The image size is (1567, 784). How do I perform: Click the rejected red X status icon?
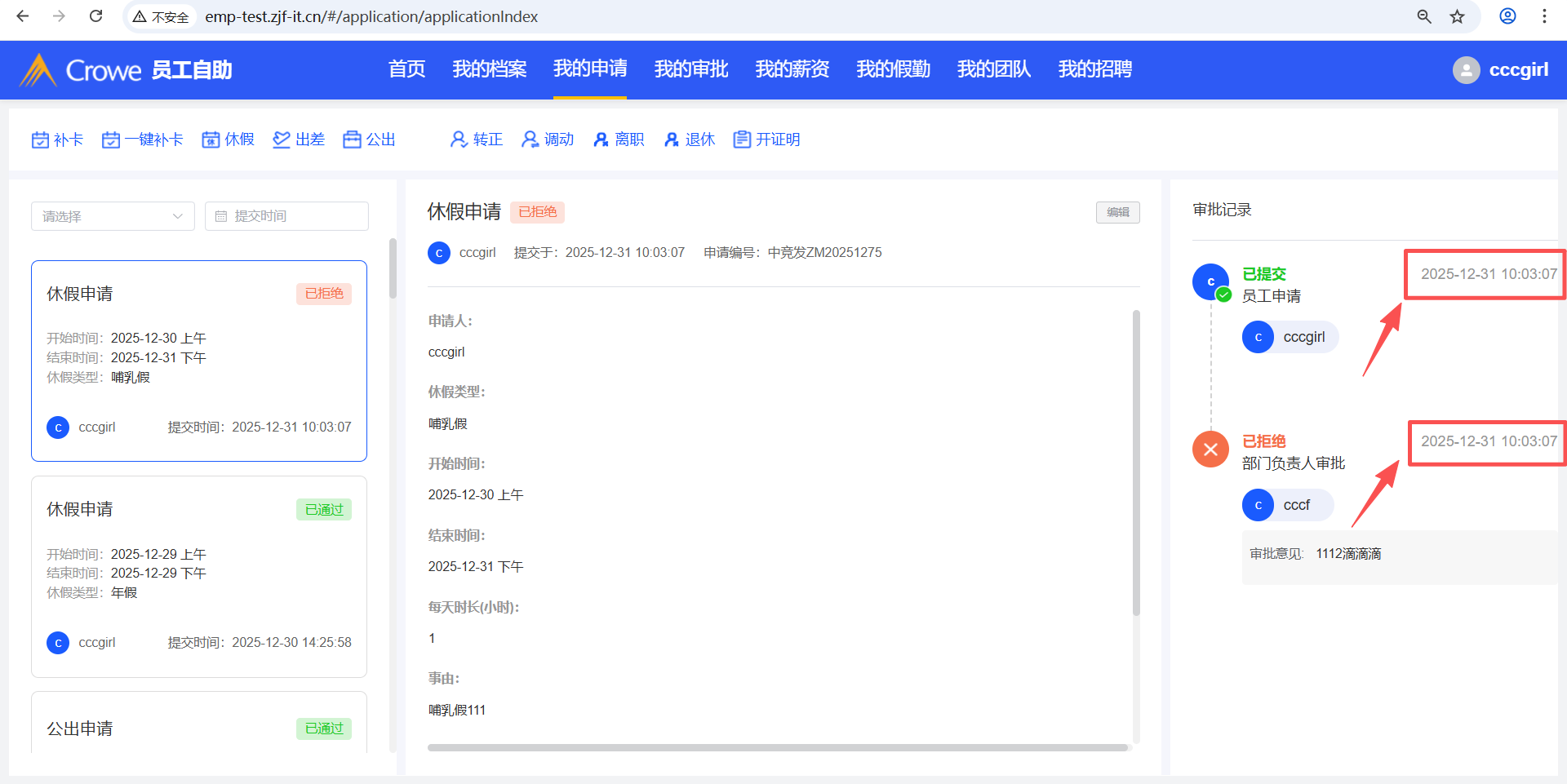[x=1210, y=450]
